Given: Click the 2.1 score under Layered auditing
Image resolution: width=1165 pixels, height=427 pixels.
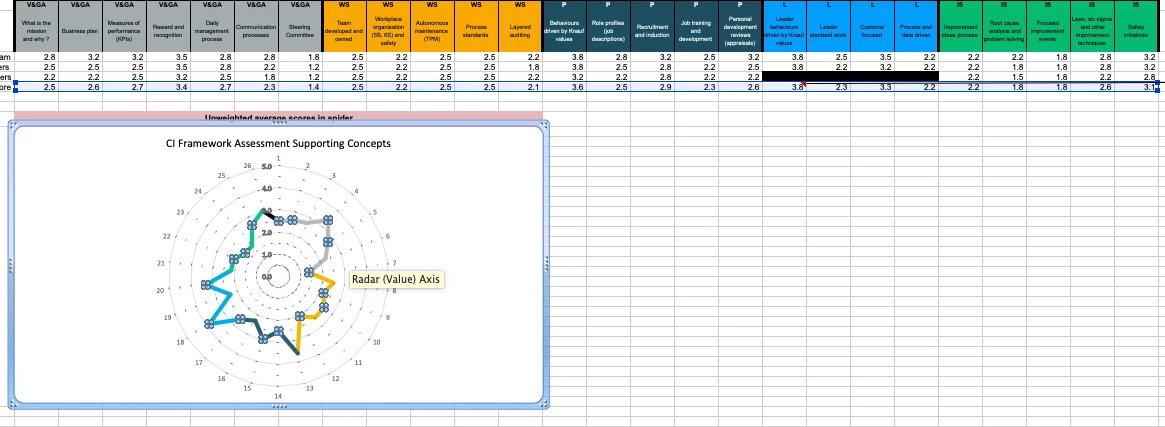Looking at the screenshot, I should tap(520, 88).
